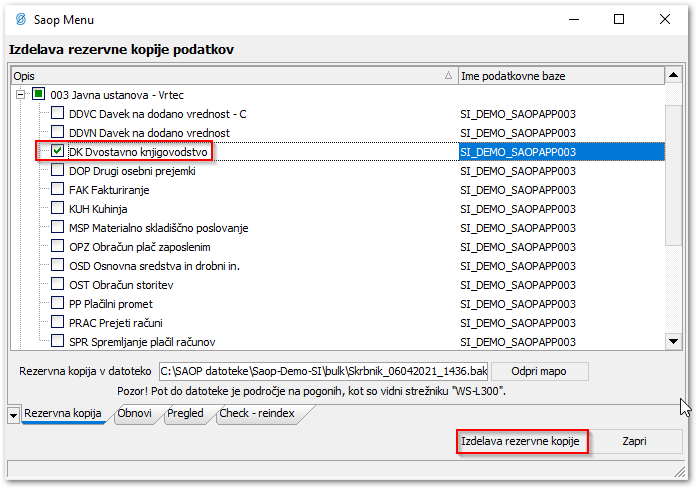This screenshot has height=489, width=697.
Task: Click the list scroll up arrow
Action: [x=673, y=75]
